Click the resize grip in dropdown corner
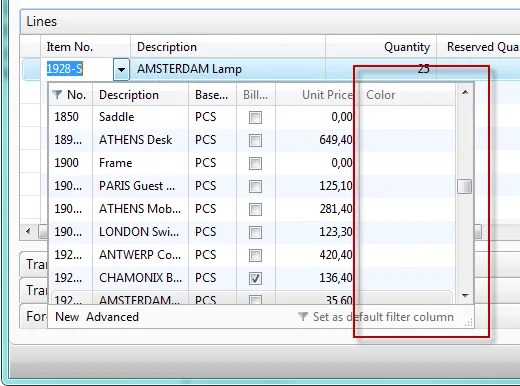 coord(469,323)
